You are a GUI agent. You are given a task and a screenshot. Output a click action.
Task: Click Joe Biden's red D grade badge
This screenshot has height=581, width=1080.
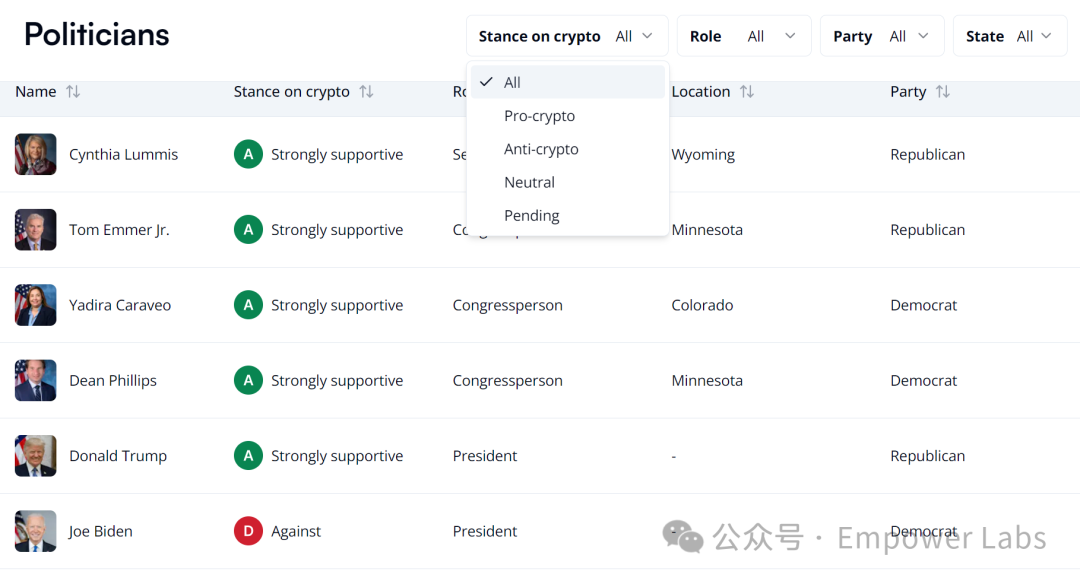point(248,531)
